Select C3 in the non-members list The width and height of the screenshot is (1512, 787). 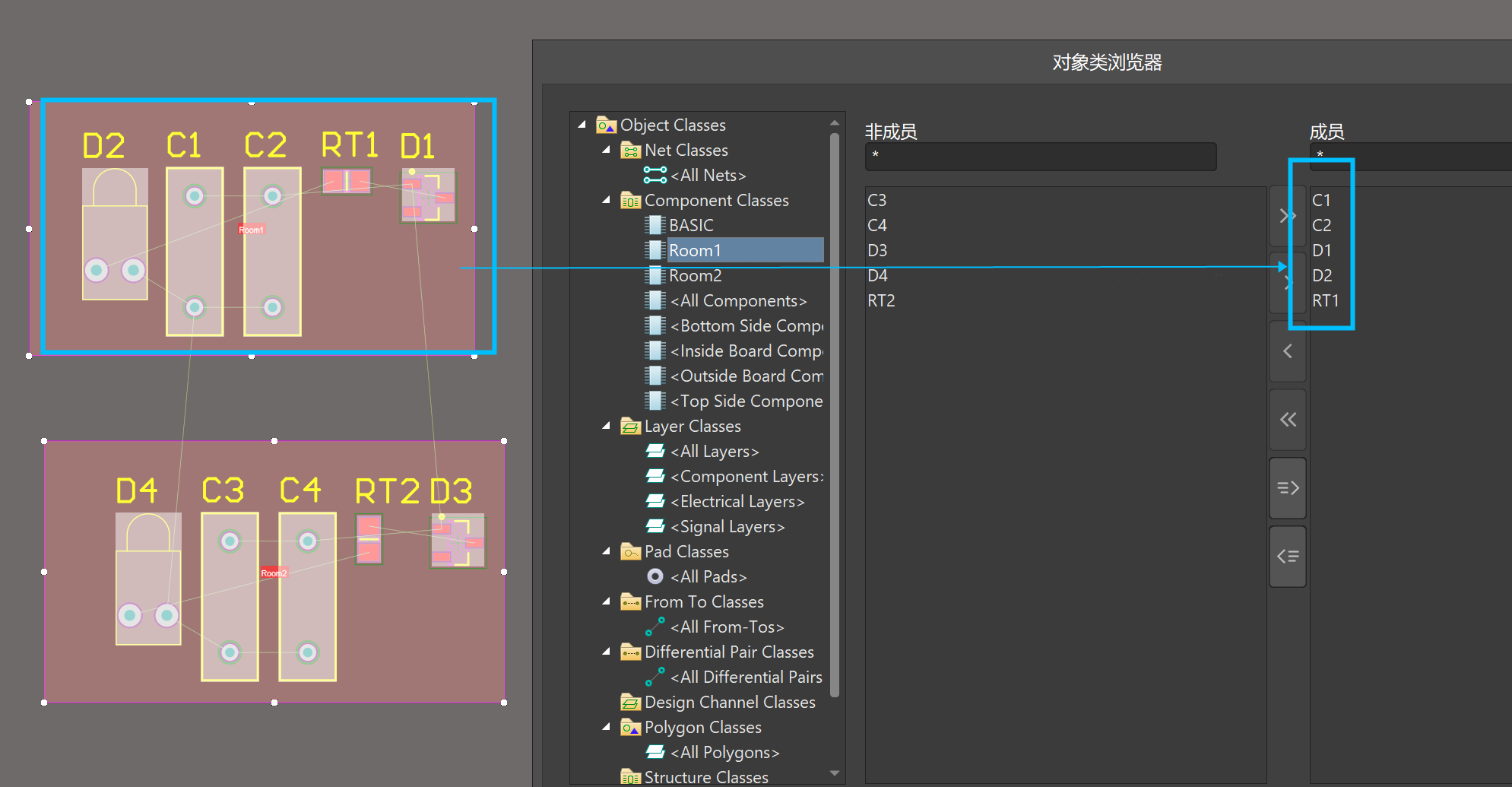[x=876, y=200]
